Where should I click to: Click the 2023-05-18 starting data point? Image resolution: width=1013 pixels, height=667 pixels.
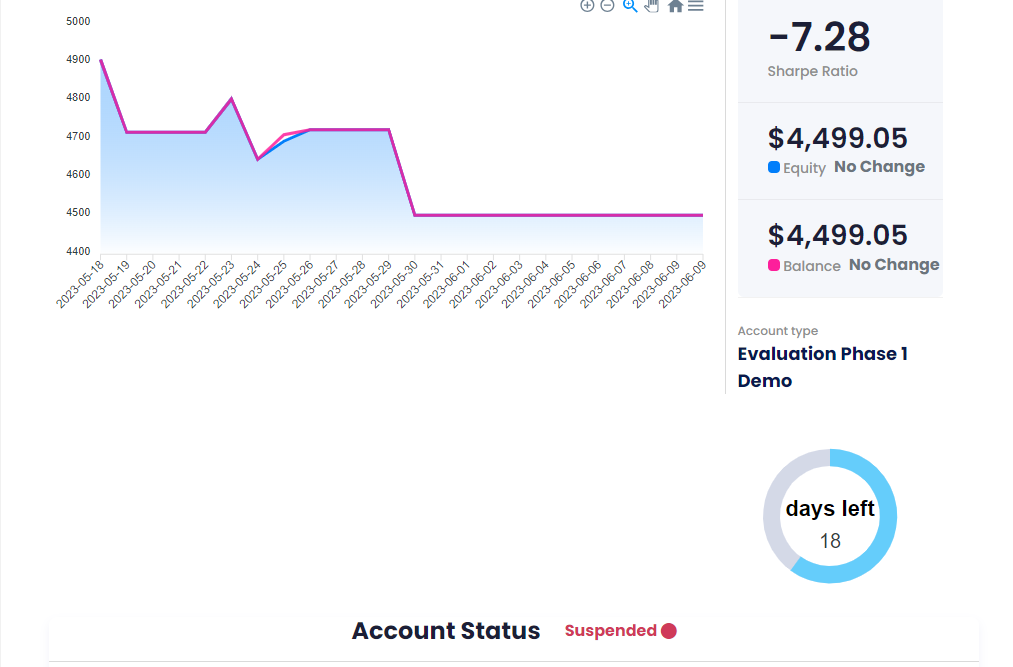point(101,60)
